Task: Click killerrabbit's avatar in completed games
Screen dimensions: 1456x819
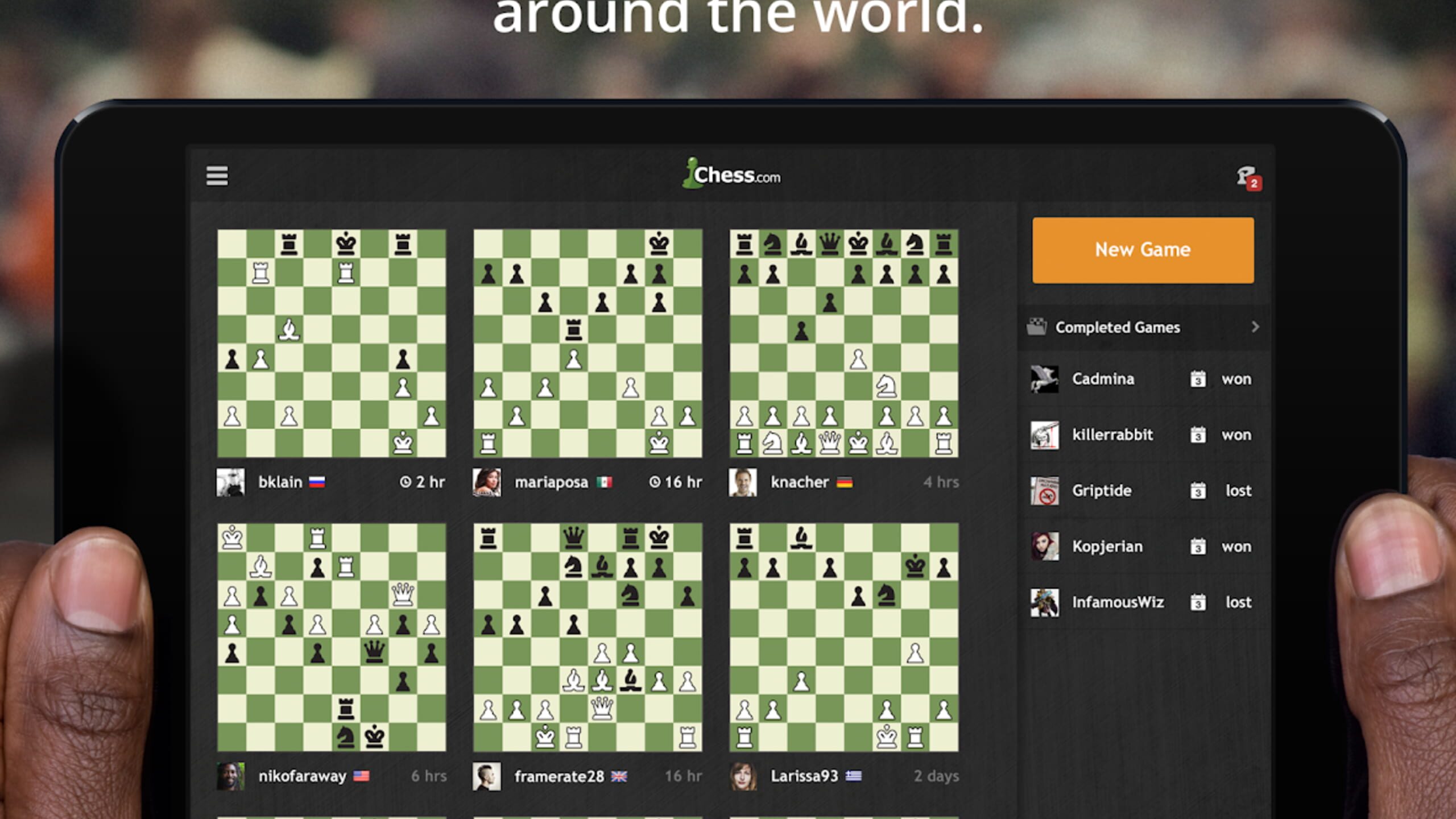Action: tap(1045, 435)
